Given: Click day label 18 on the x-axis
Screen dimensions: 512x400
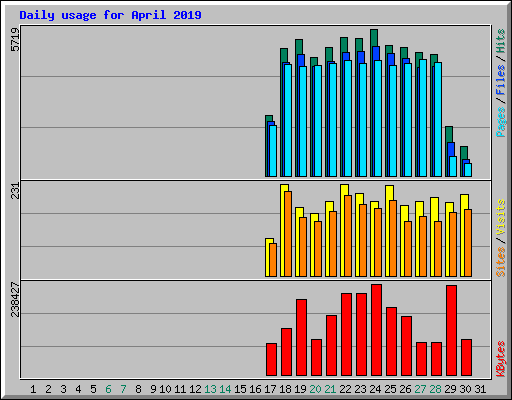Looking at the screenshot, I should pyautogui.click(x=285, y=389).
